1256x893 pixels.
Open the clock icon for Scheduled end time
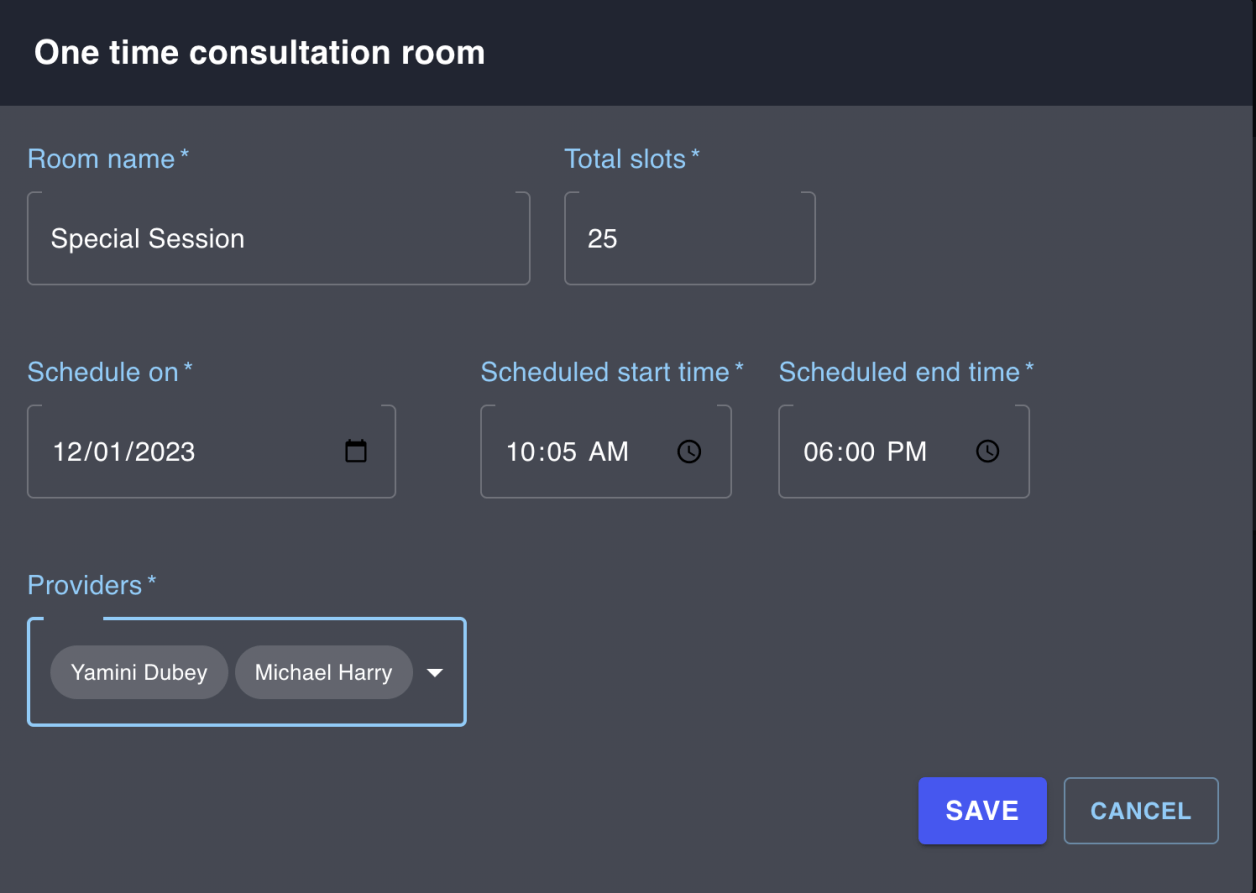(x=987, y=451)
